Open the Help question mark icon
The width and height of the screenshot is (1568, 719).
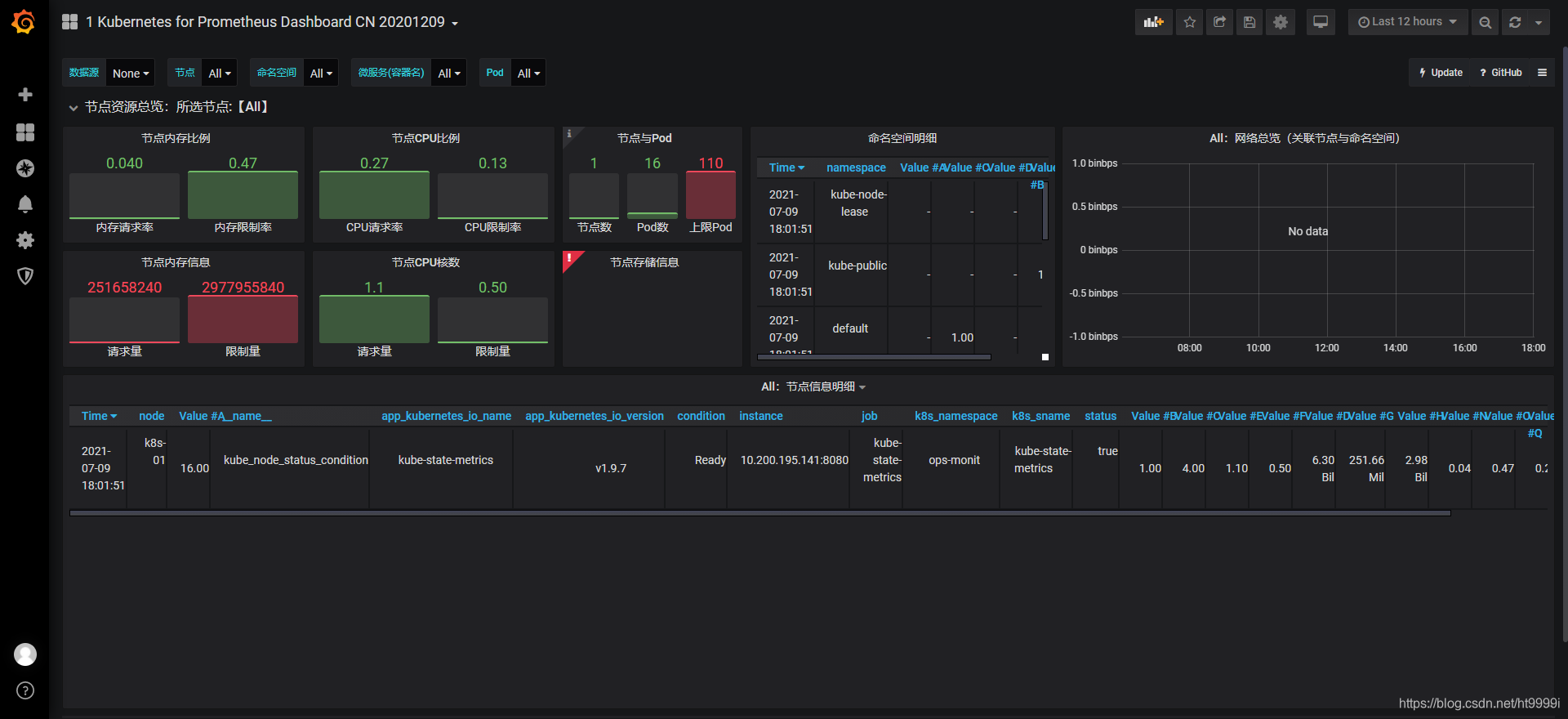pos(25,690)
